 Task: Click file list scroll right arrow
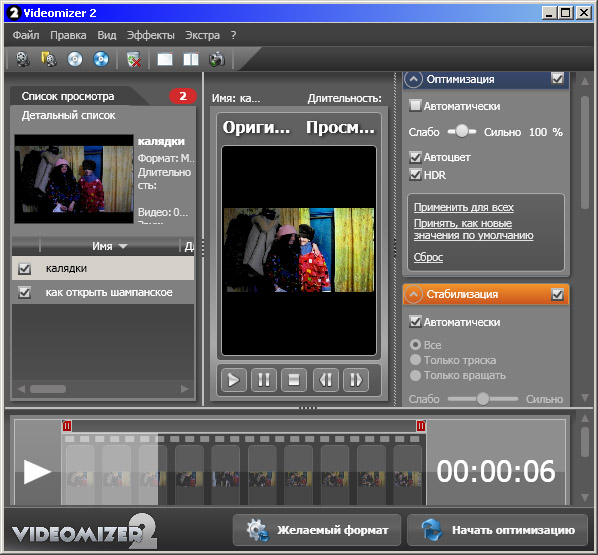click(x=185, y=389)
